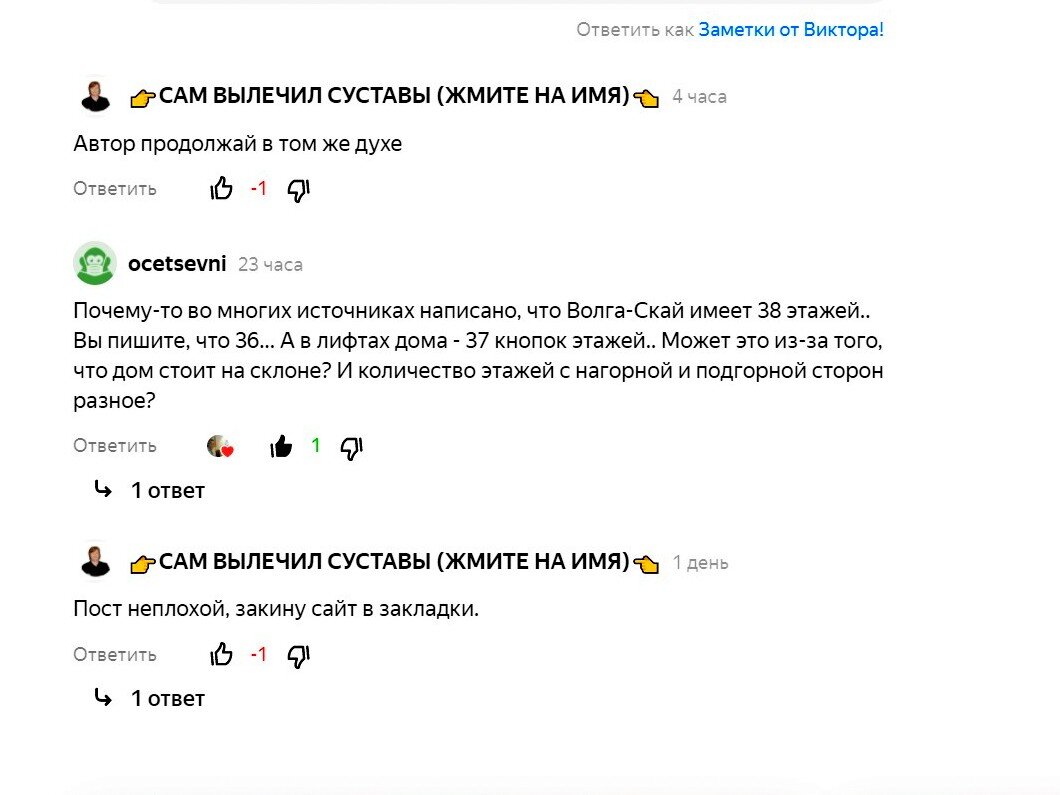
Task: Open 'САМ ВЫЛЕЧИЛ СУСТАВЫ' channel name
Action: 396,95
